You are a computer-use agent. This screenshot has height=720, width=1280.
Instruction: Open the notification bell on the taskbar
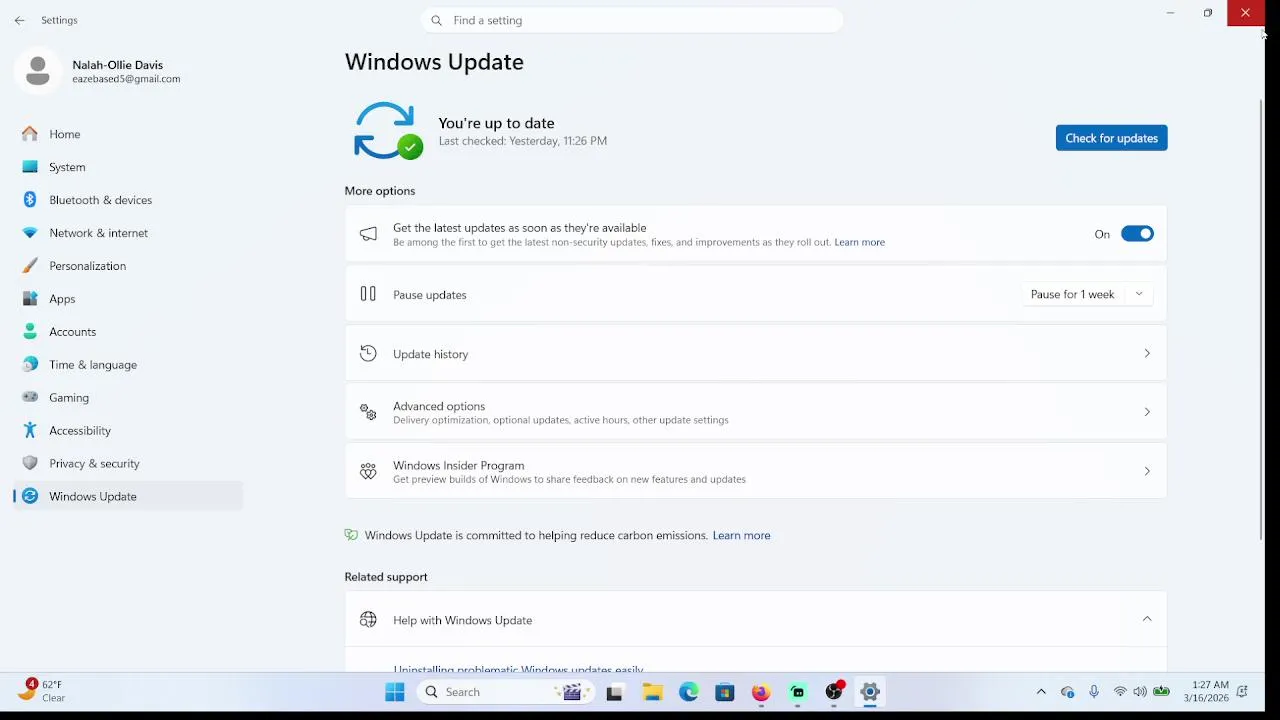tap(1242, 692)
